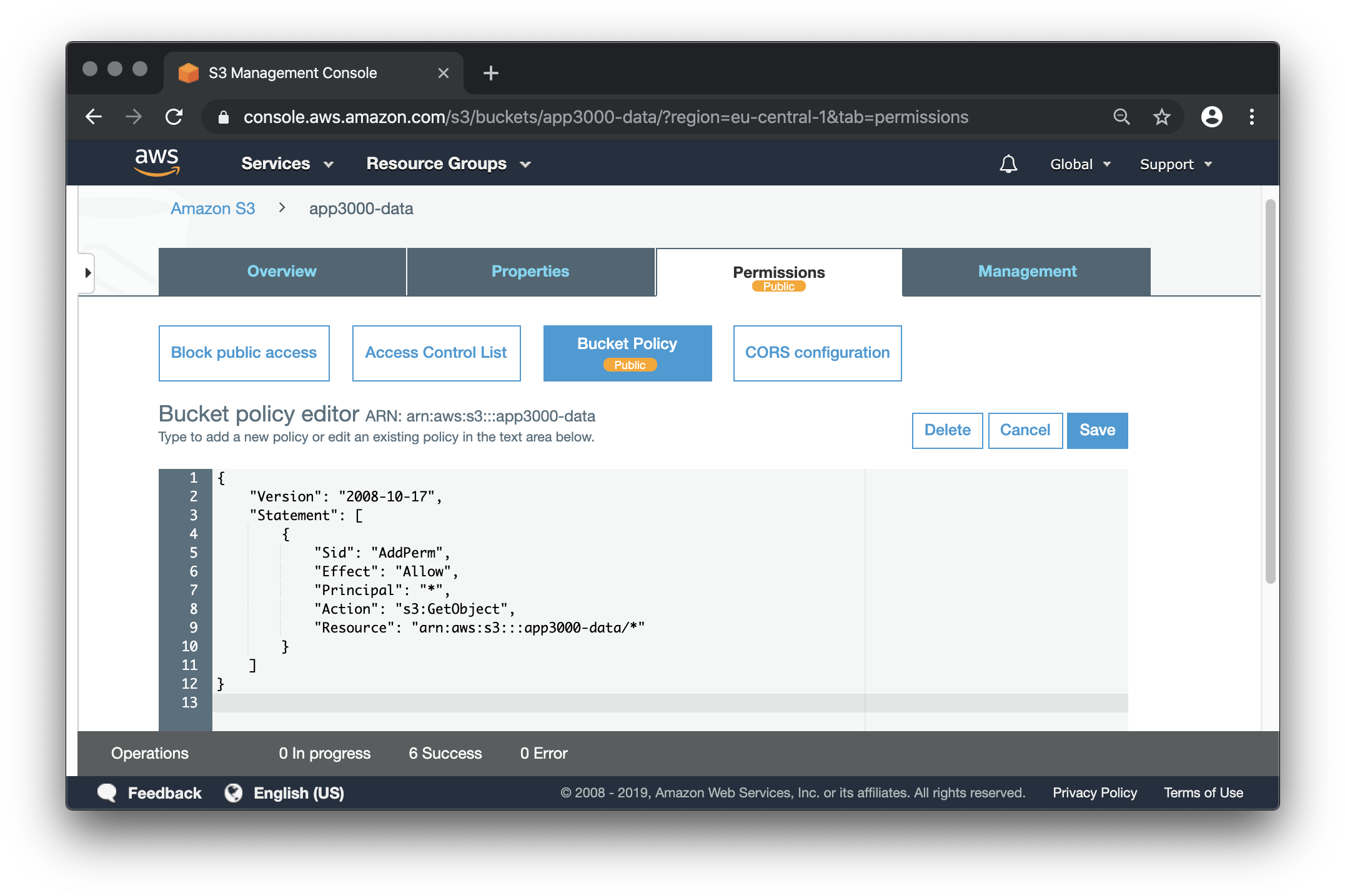The image size is (1345, 896).
Task: Open the Access Control List section
Action: 436,353
